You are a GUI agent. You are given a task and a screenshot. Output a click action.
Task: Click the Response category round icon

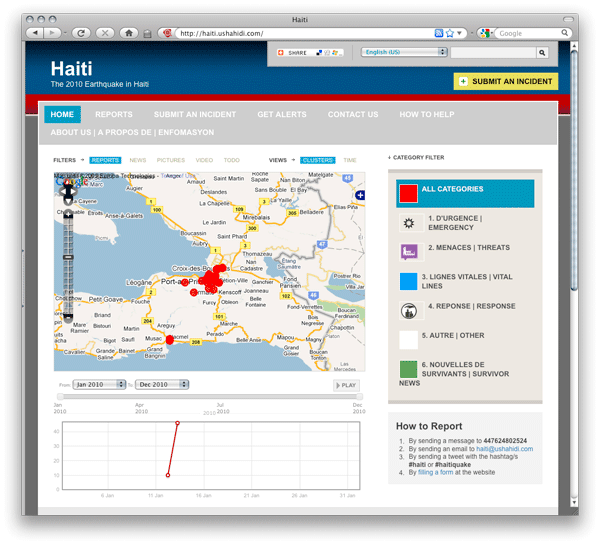click(409, 310)
